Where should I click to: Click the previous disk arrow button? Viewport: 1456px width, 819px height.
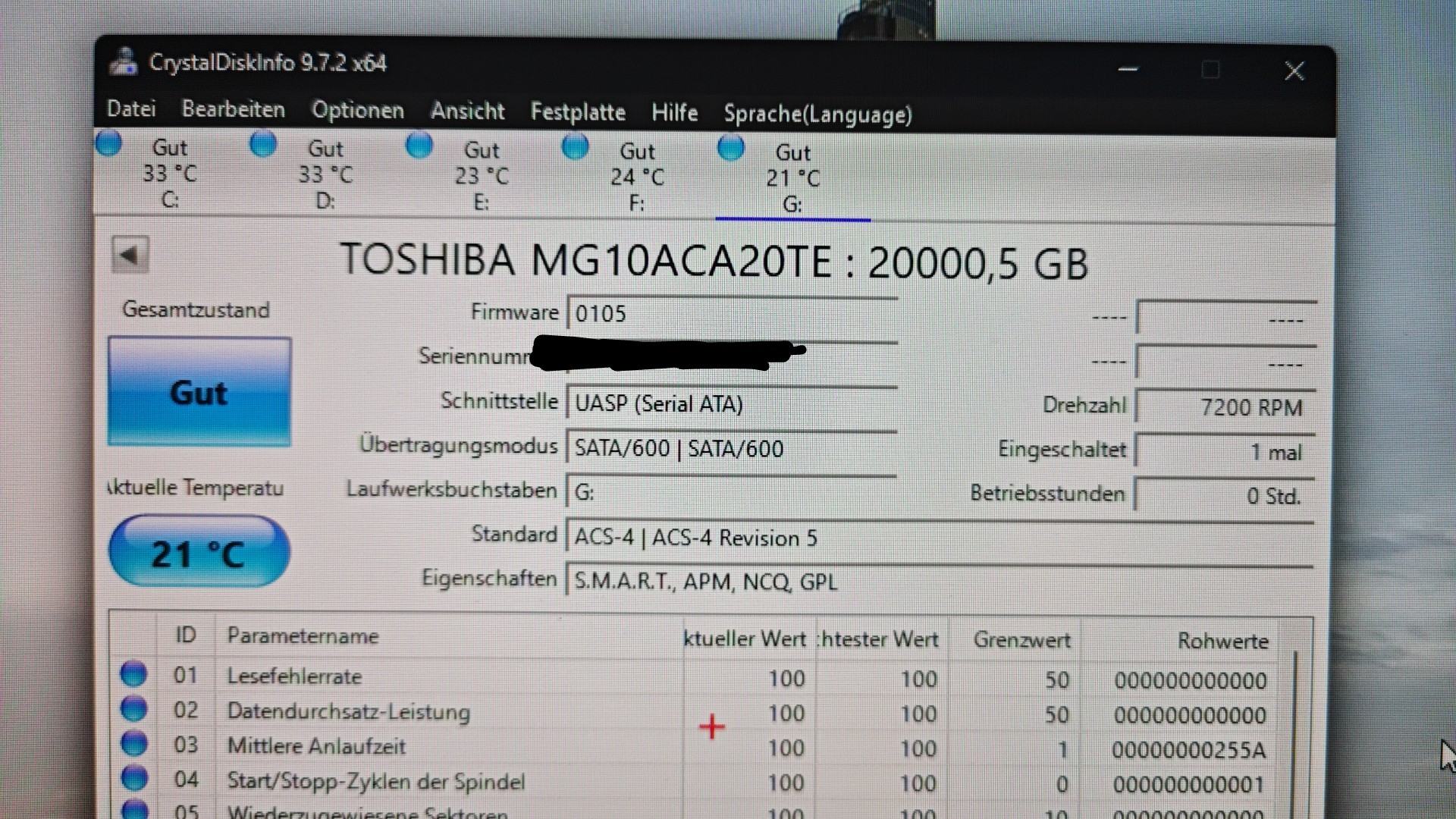130,255
